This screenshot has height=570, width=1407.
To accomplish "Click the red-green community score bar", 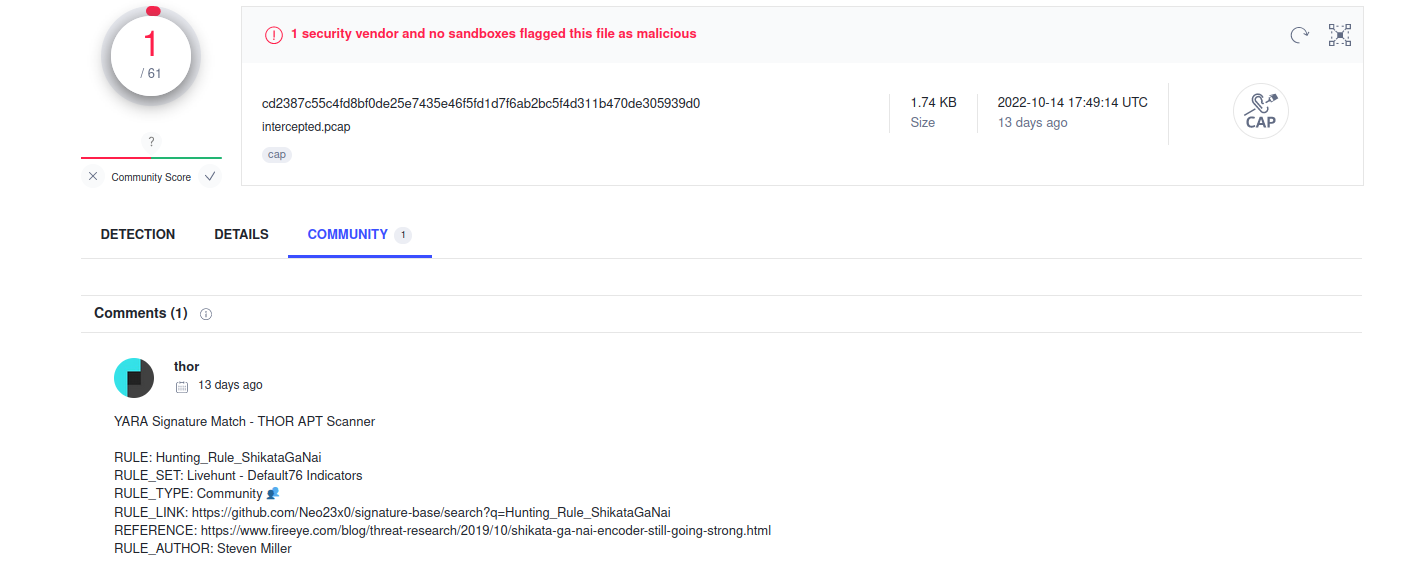I will pos(151,158).
